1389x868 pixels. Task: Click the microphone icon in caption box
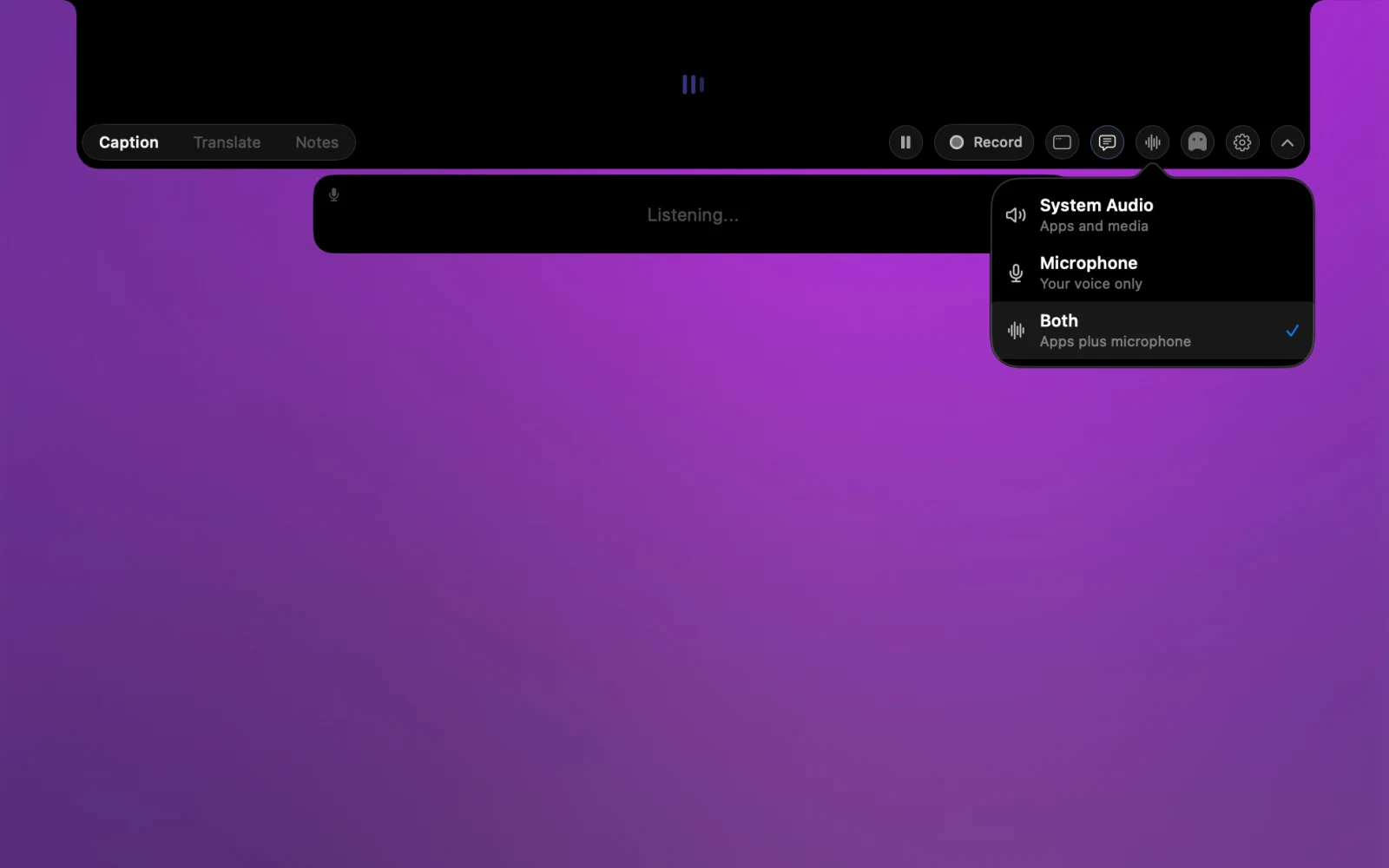(x=334, y=194)
